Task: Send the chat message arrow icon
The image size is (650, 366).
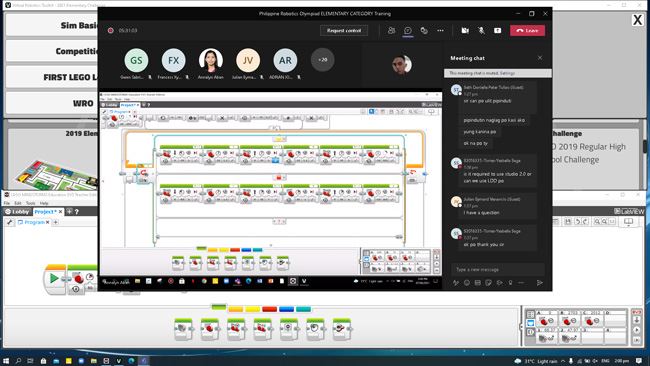Action: 539,283
